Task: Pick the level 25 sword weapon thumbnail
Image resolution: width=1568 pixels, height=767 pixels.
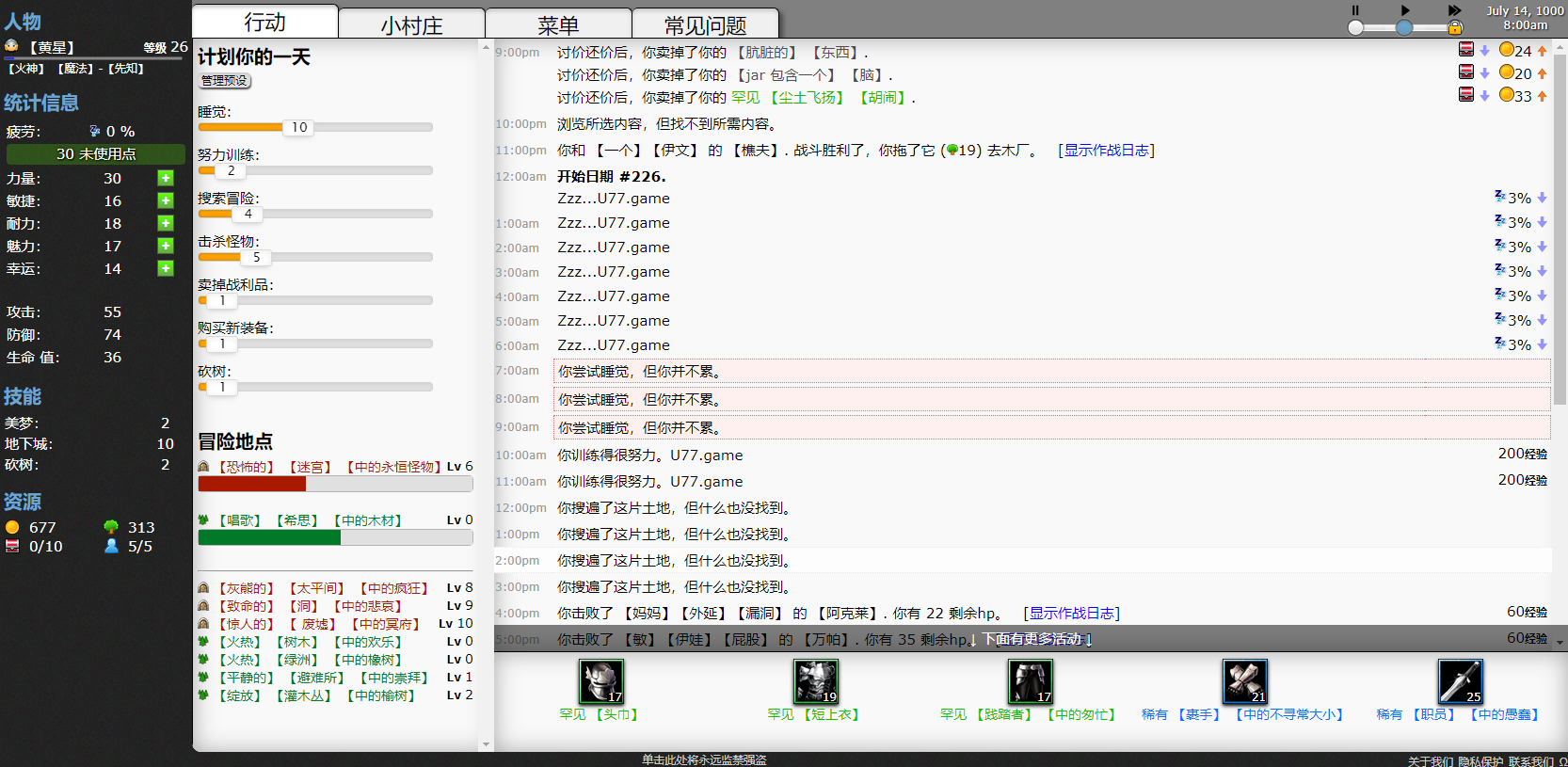Action: pos(1460,681)
